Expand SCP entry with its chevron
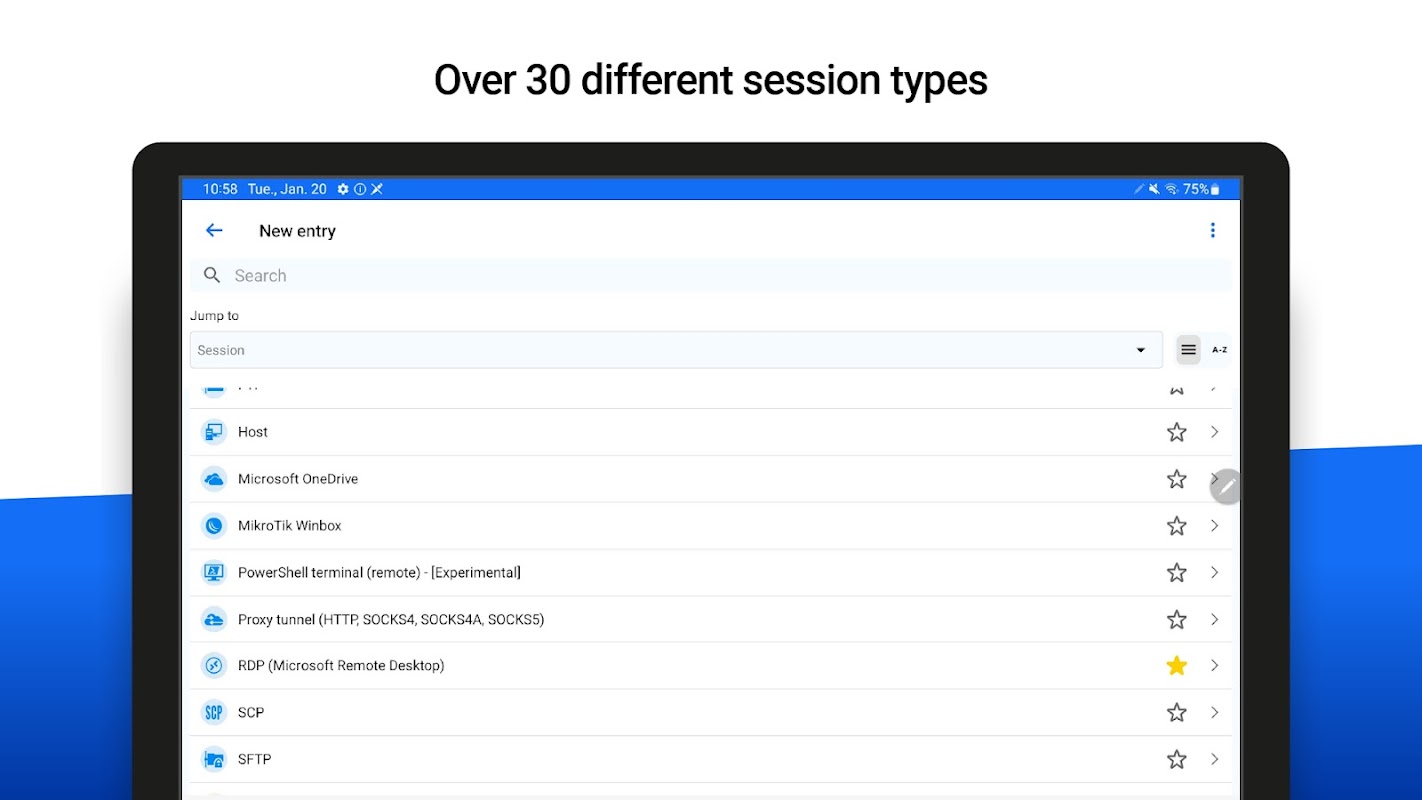 point(1214,712)
